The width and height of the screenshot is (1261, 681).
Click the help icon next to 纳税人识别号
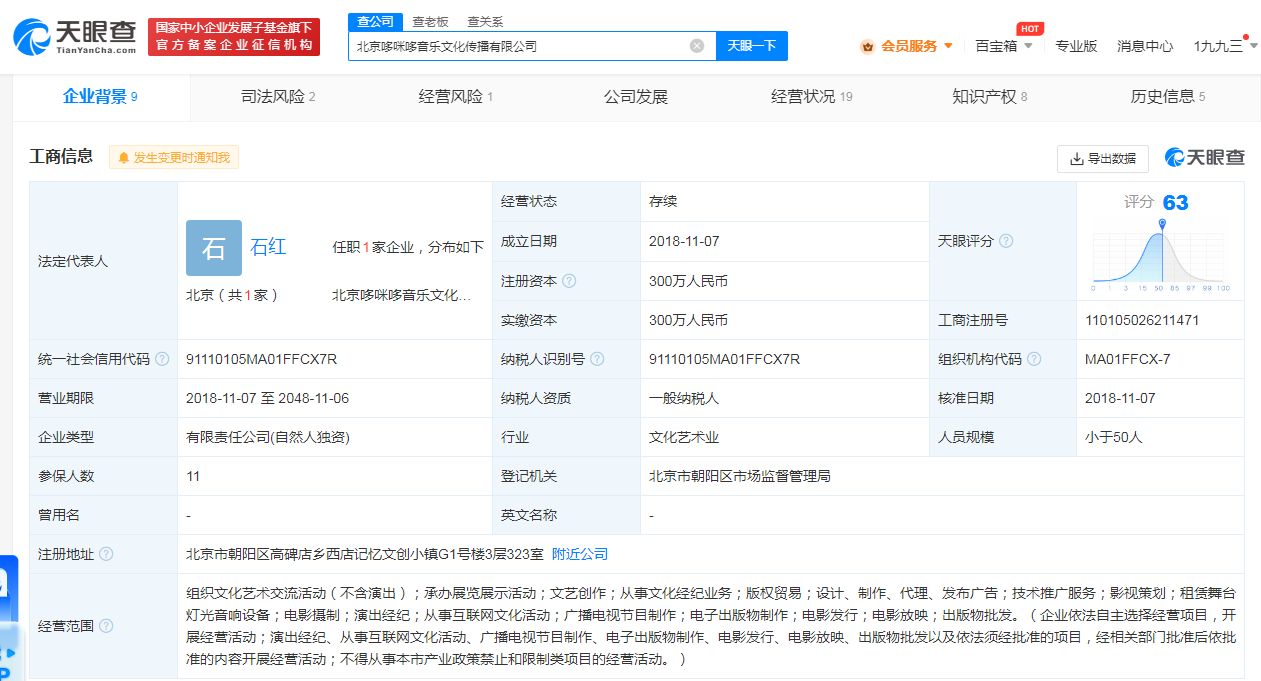(597, 359)
